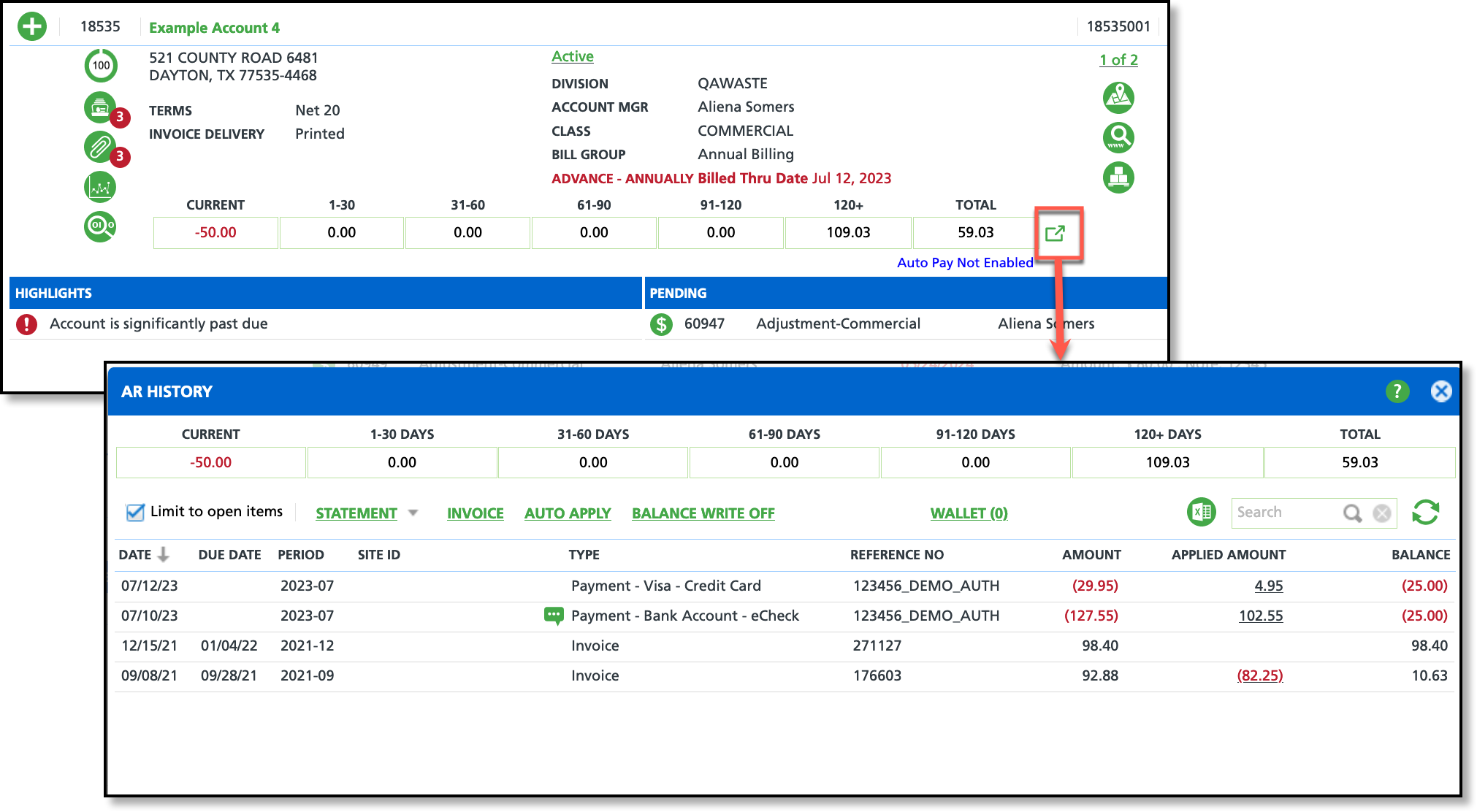Click the comment bubble on eCheck payment
The image size is (1477, 812).
pyautogui.click(x=554, y=616)
